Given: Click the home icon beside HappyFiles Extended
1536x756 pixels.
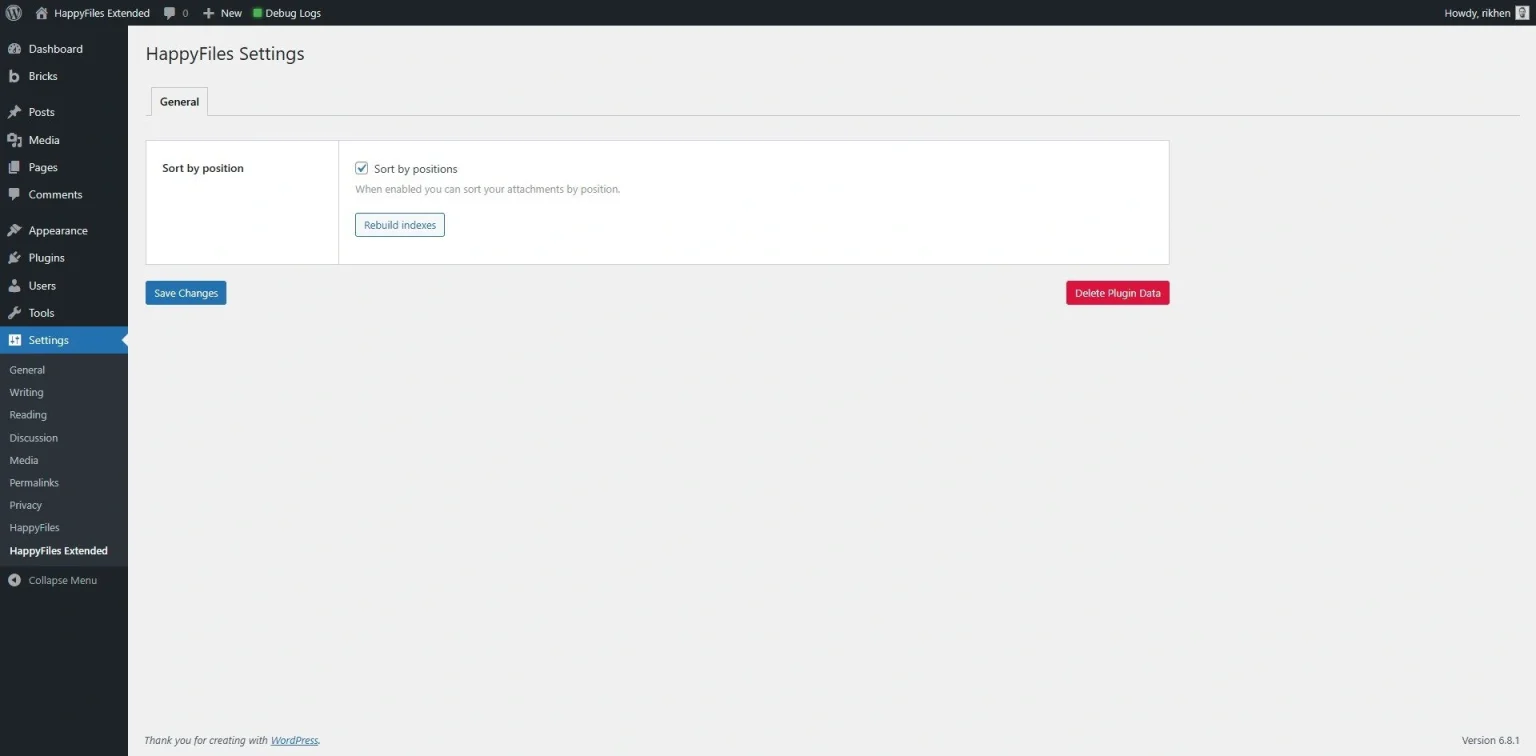Looking at the screenshot, I should pyautogui.click(x=41, y=13).
